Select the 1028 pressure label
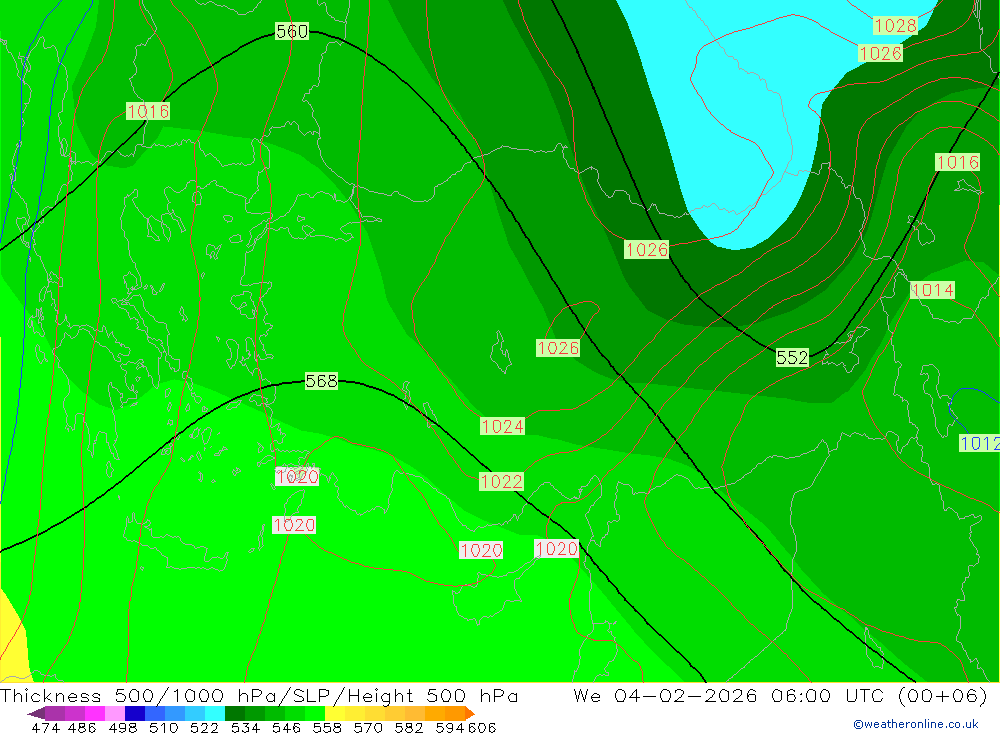The width and height of the screenshot is (1000, 733). pyautogui.click(x=895, y=26)
